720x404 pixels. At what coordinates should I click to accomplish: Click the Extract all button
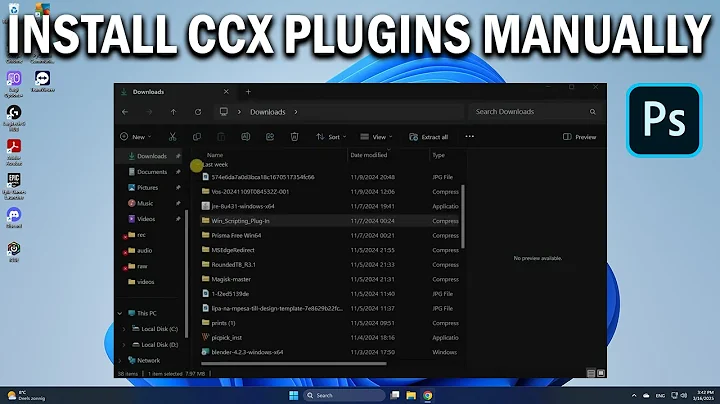428,137
